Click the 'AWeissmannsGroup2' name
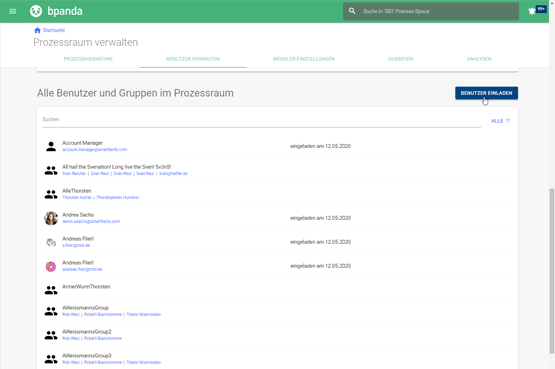The width and height of the screenshot is (555, 369). tap(87, 332)
